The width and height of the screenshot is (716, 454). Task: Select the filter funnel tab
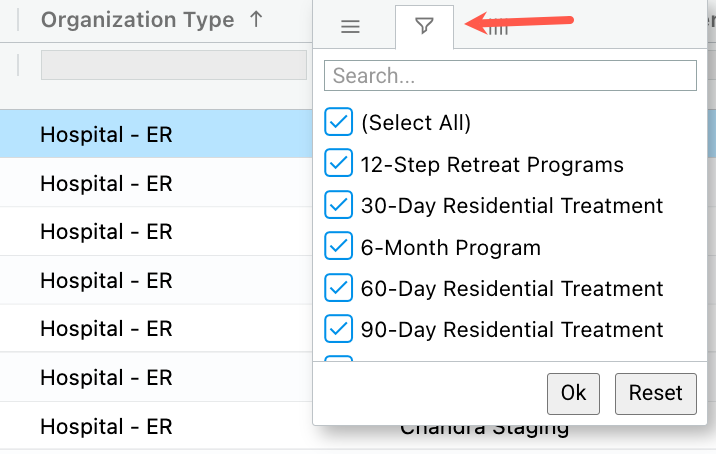point(424,27)
